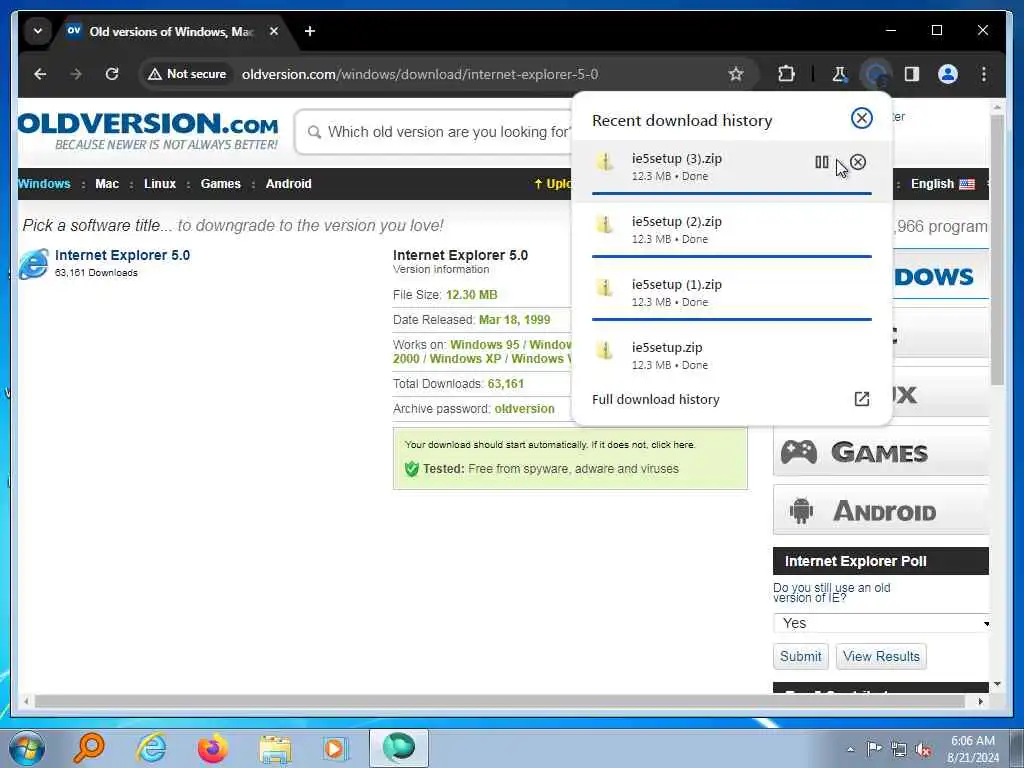Click the Downloads toolbar icon

(876, 74)
